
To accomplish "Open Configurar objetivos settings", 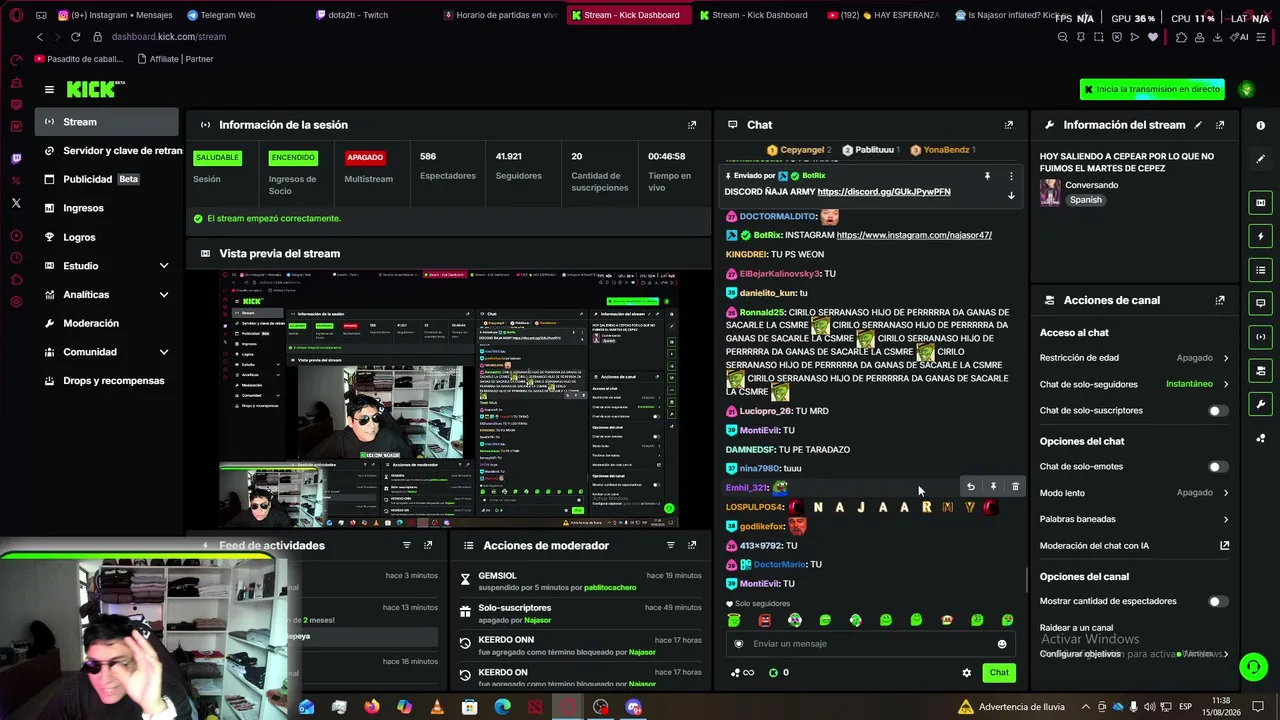I will tap(1134, 654).
